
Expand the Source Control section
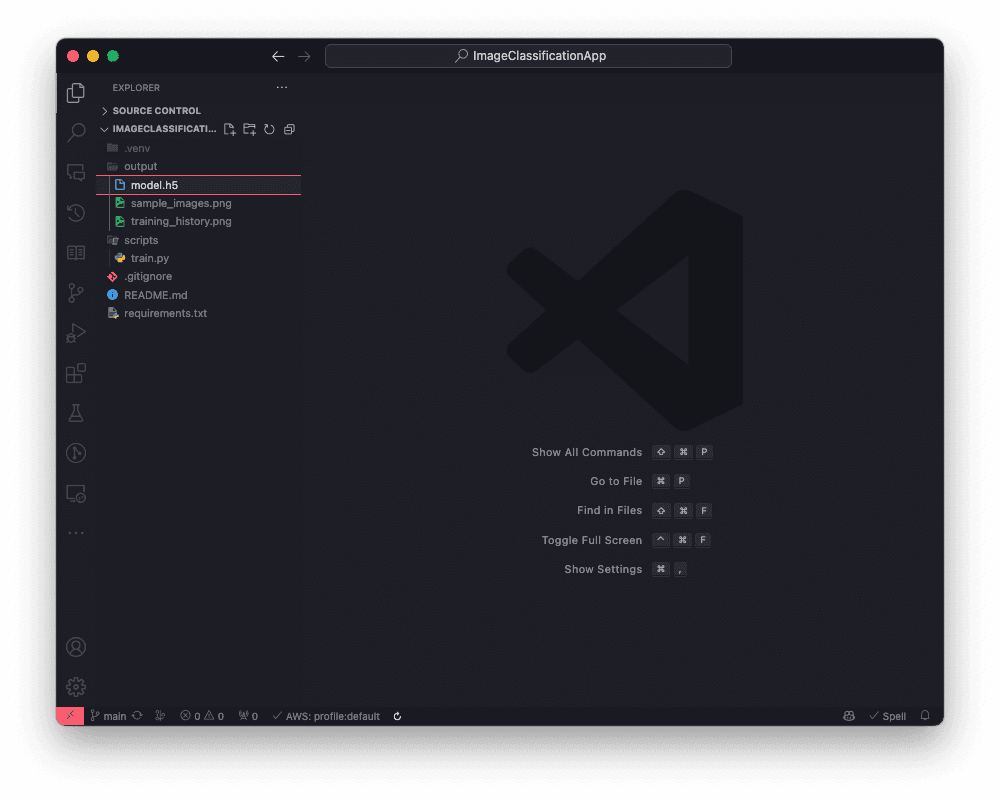click(x=198, y=111)
